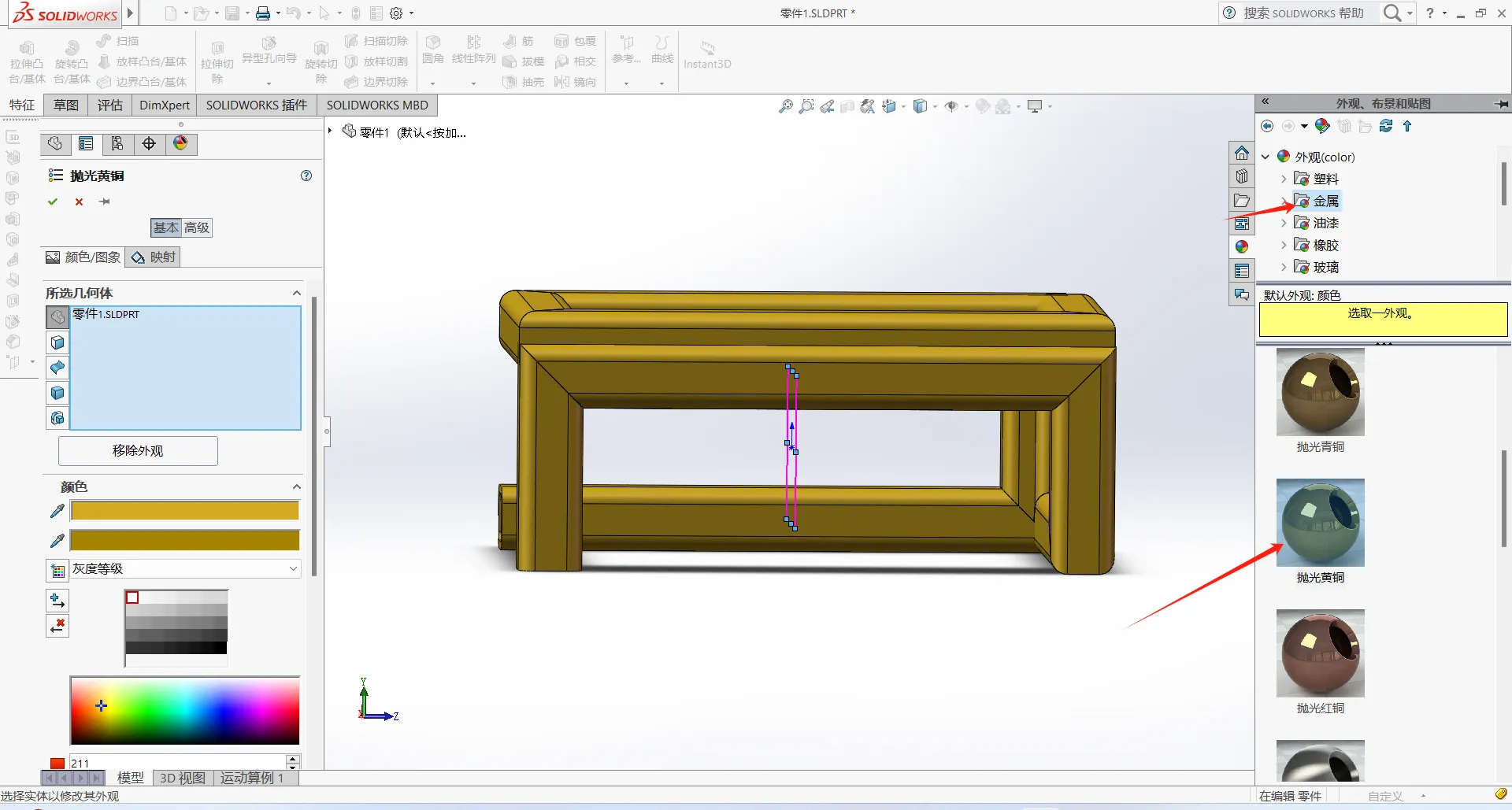Collapse the 所选几何体 section
This screenshot has height=810, width=1512.
(297, 293)
